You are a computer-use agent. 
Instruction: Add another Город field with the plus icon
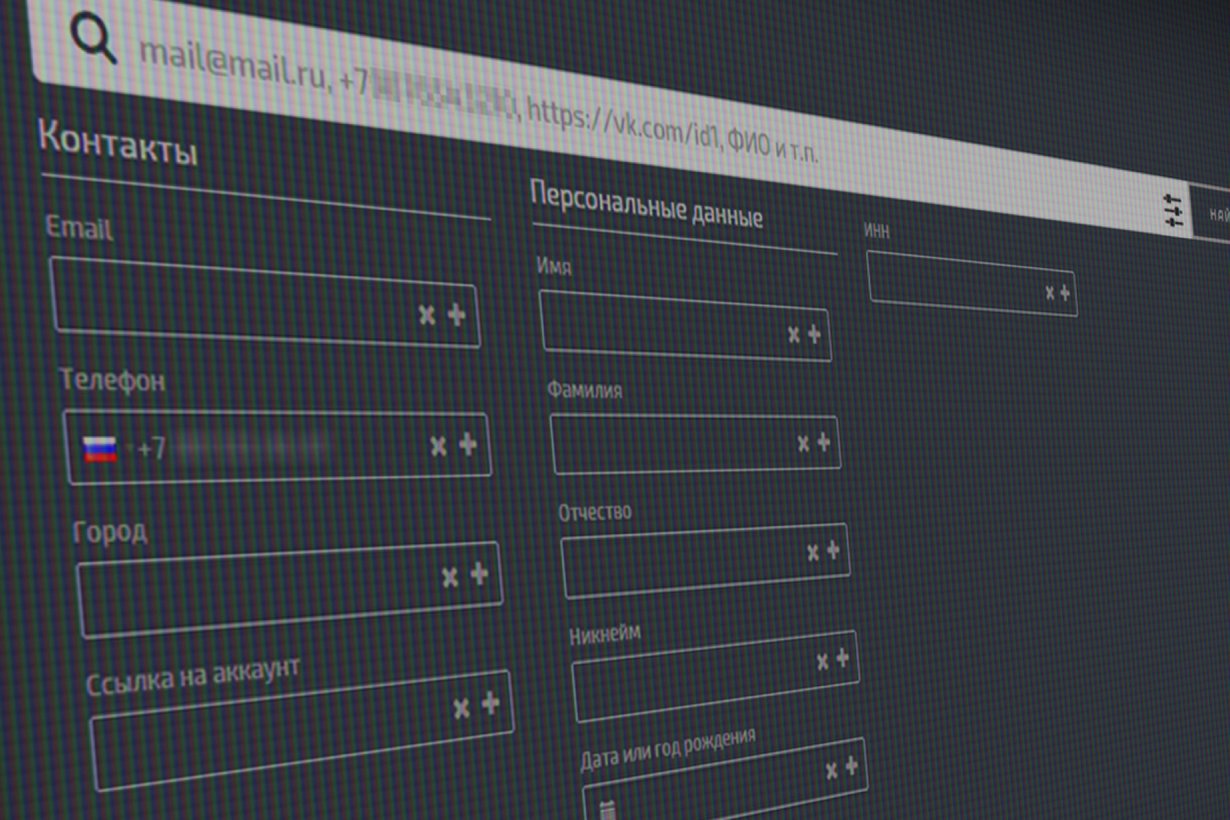pos(479,574)
